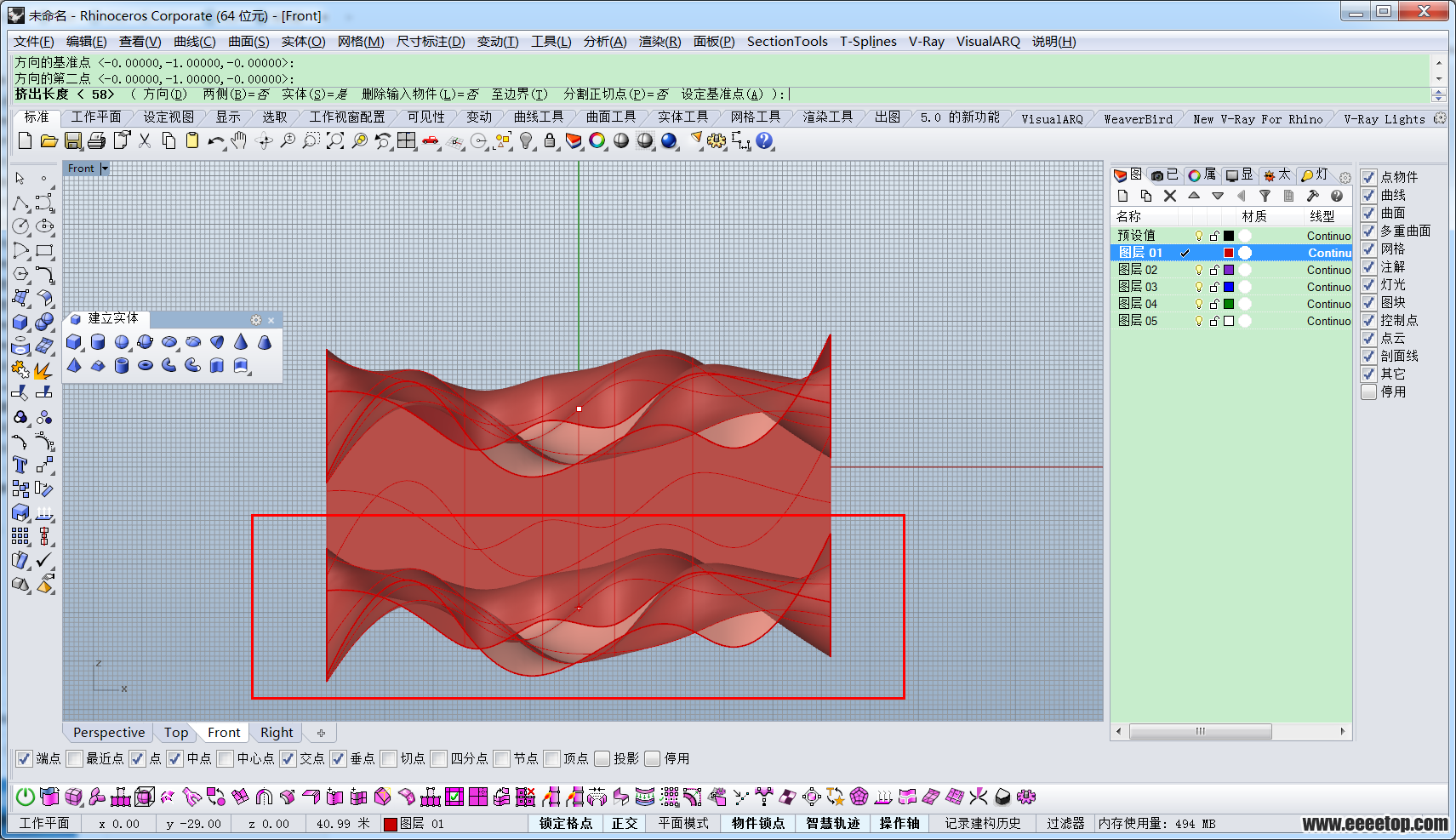Viewport: 1456px width, 840px height.
Task: Enable the 切点 osnap checkbox
Action: tap(388, 758)
